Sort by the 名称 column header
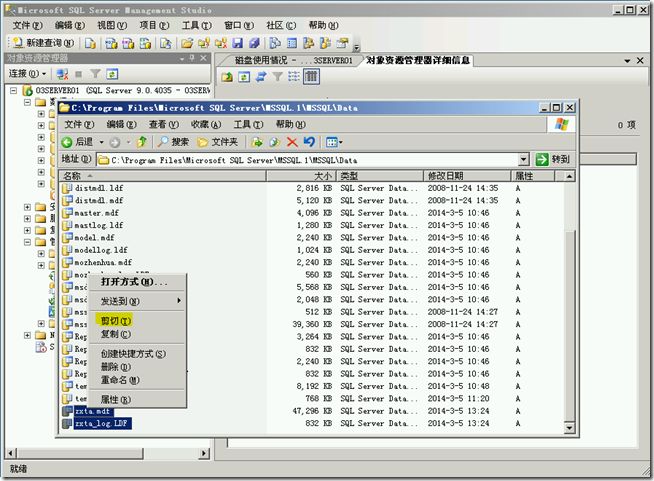The height and width of the screenshot is (481, 654). click(x=162, y=176)
